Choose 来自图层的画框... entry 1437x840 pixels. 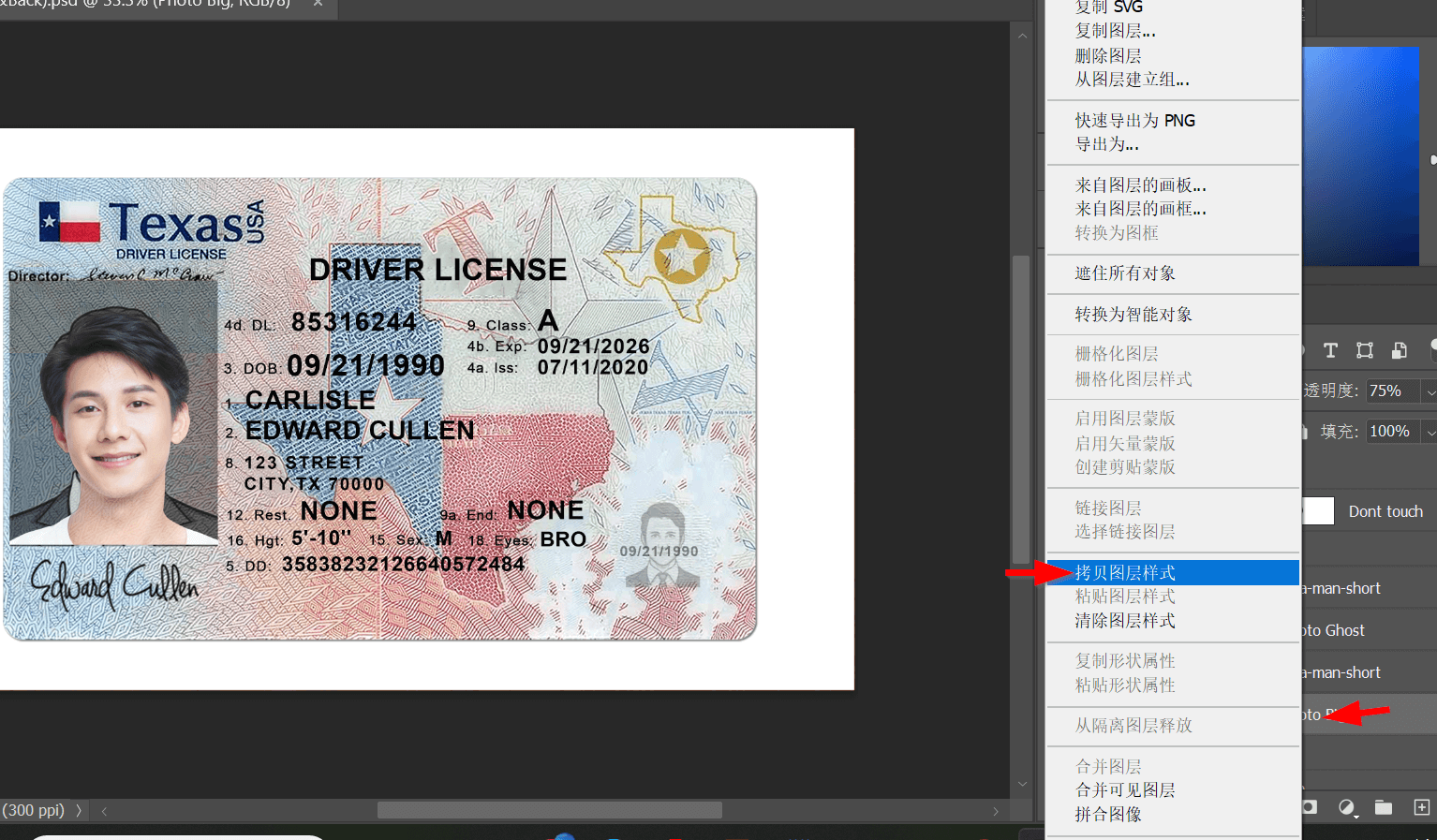click(1140, 209)
